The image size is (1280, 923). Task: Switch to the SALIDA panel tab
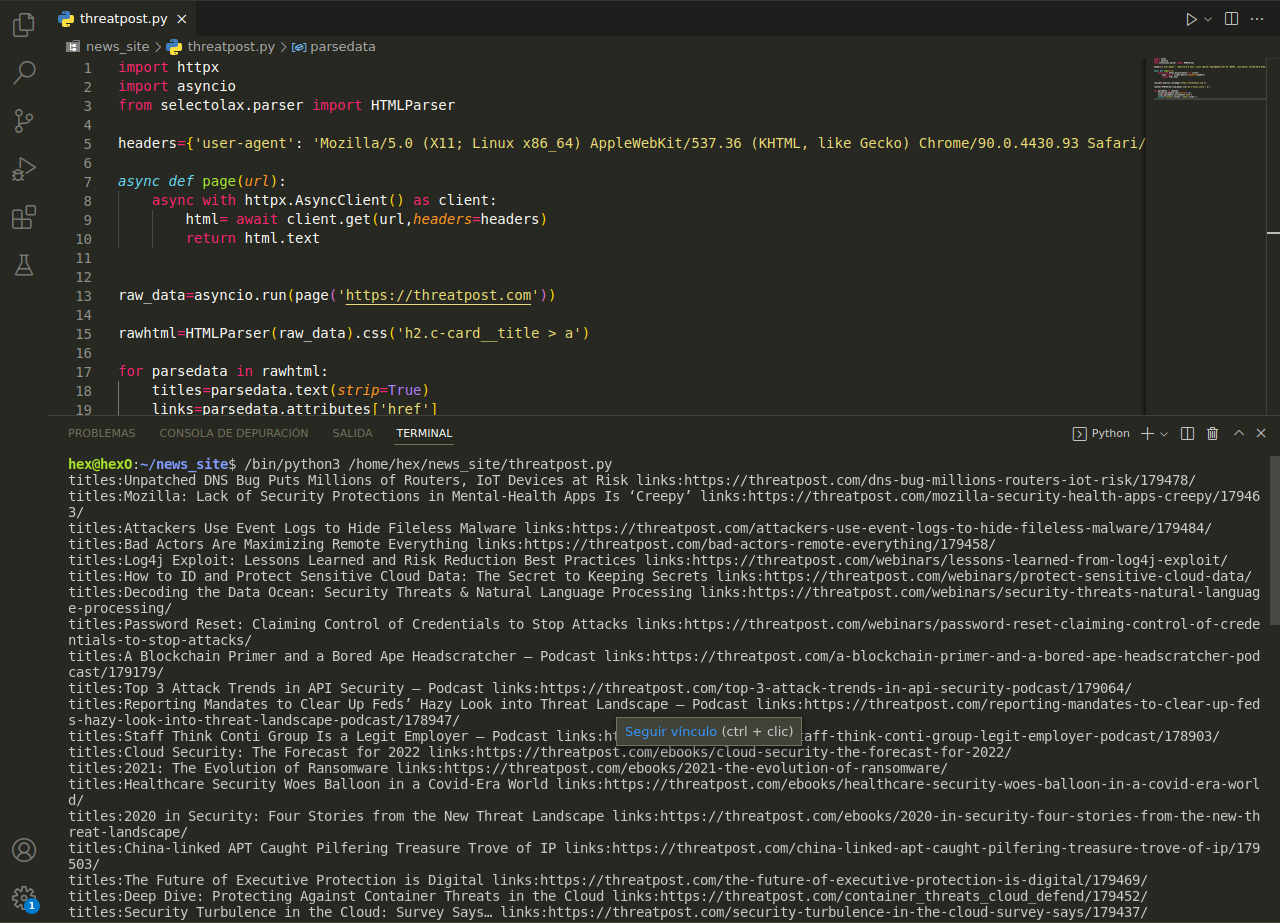point(352,433)
